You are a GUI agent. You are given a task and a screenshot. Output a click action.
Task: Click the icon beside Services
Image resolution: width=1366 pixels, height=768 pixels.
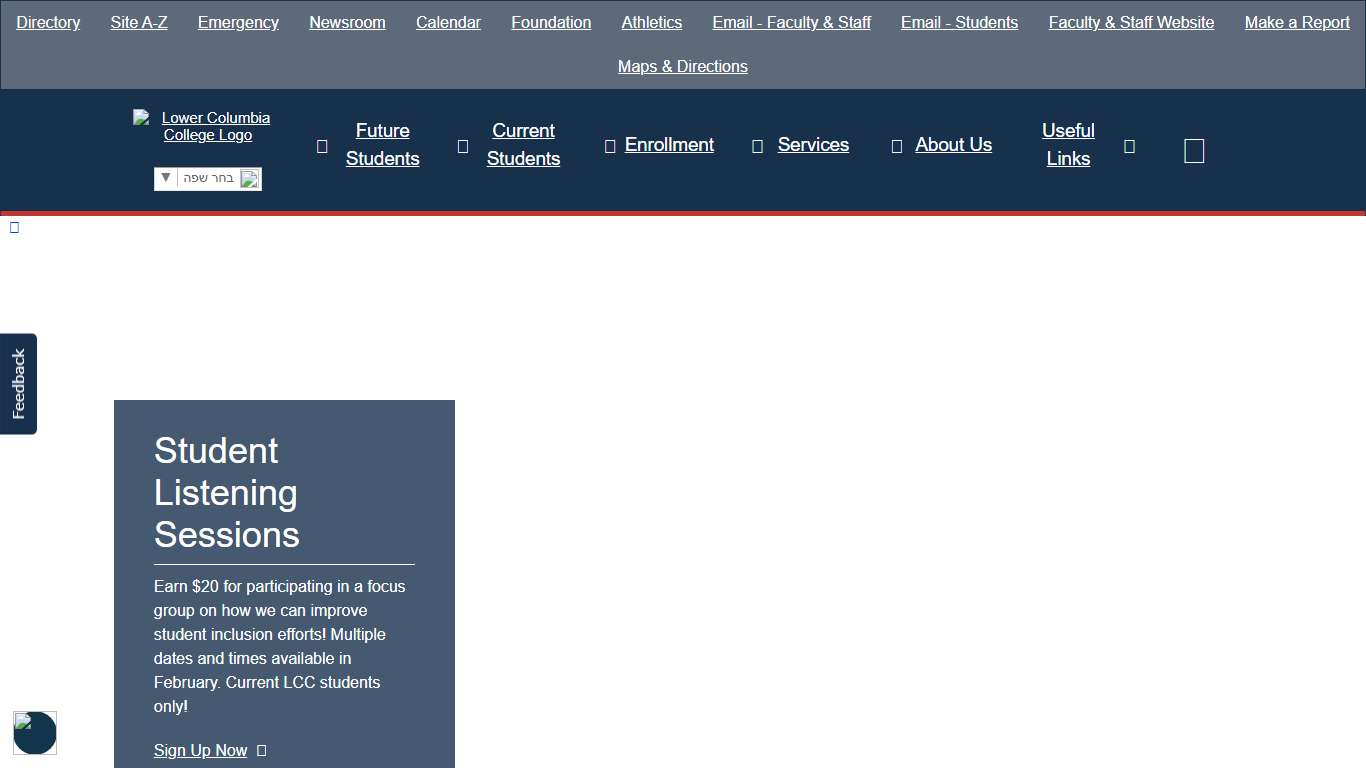pyautogui.click(x=756, y=145)
